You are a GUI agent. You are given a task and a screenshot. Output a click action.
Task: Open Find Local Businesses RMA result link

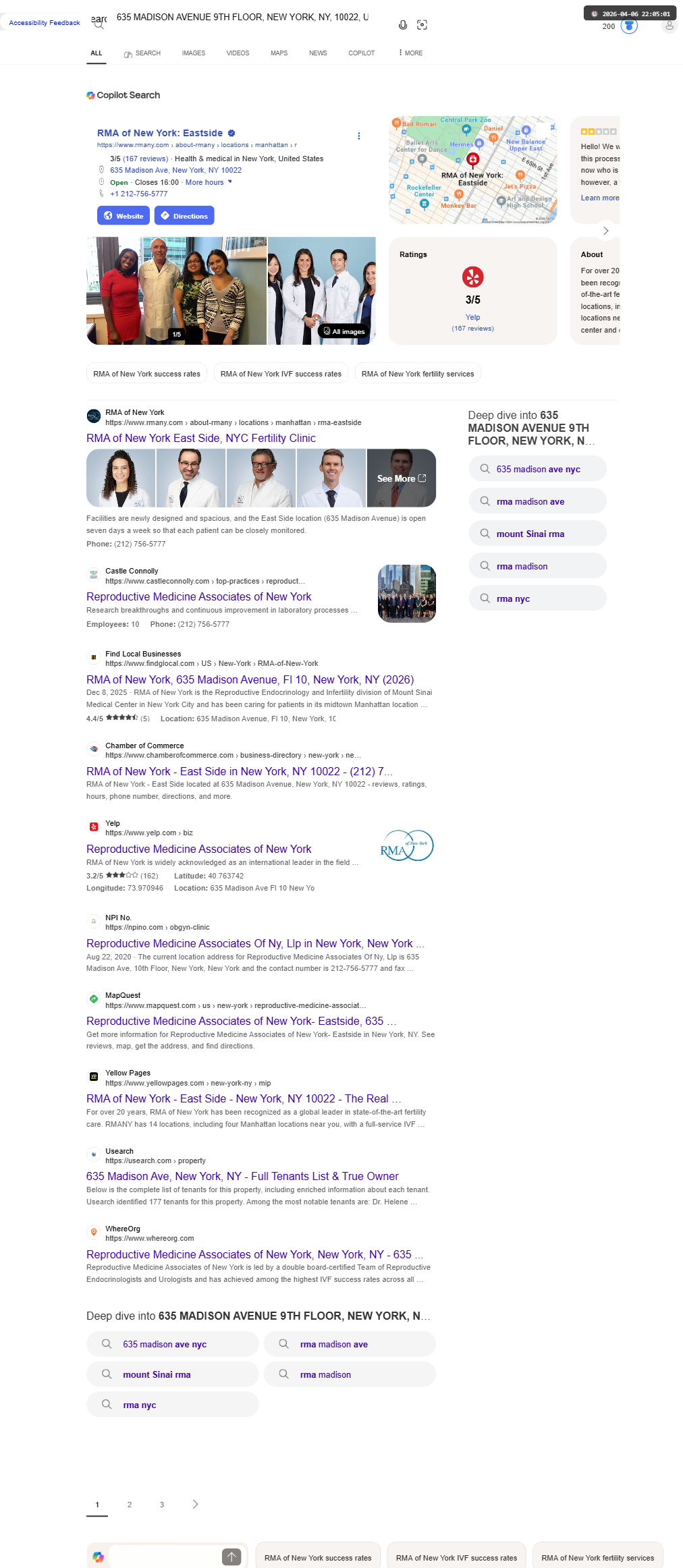pos(250,679)
